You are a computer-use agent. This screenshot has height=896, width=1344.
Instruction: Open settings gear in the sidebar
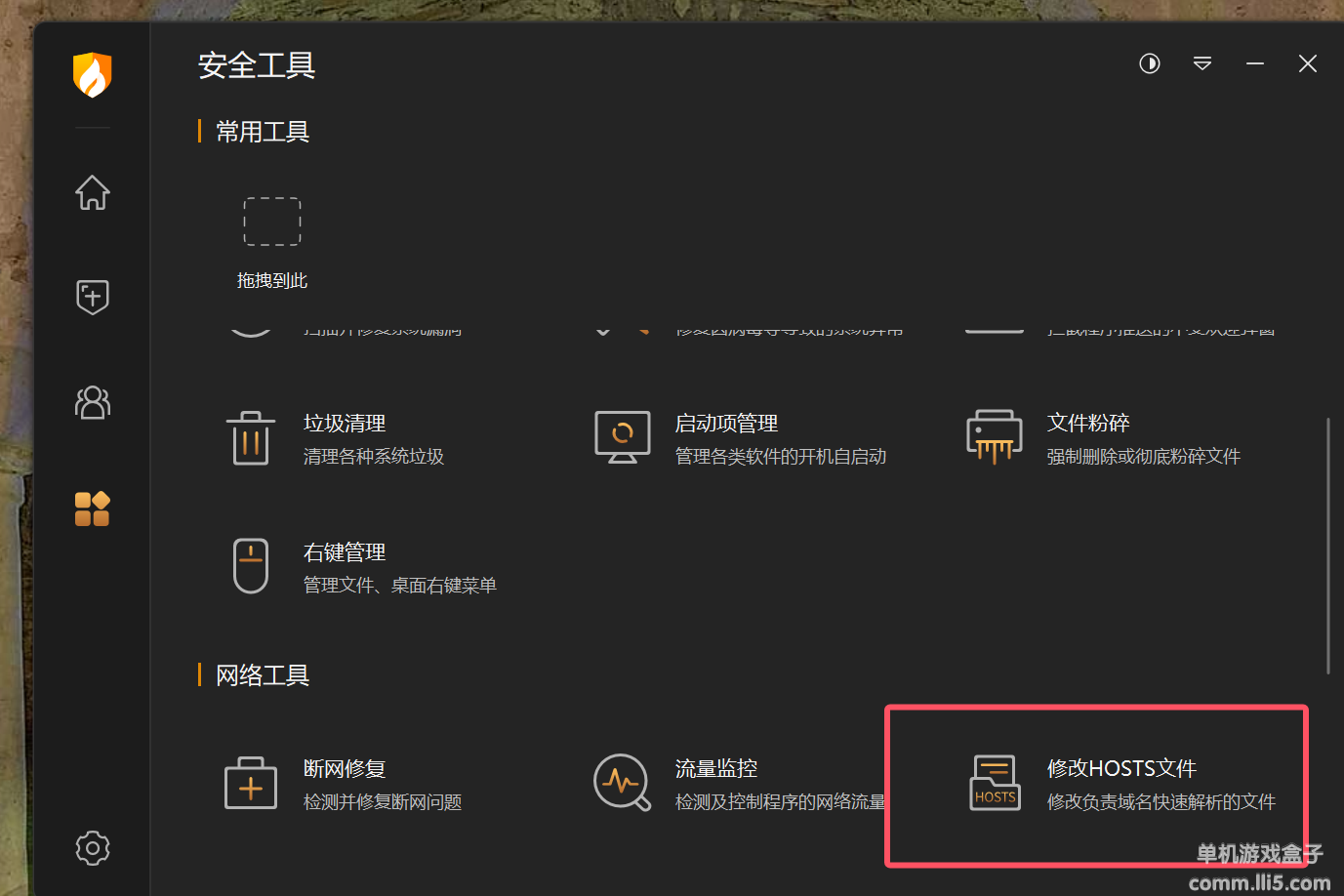[93, 848]
